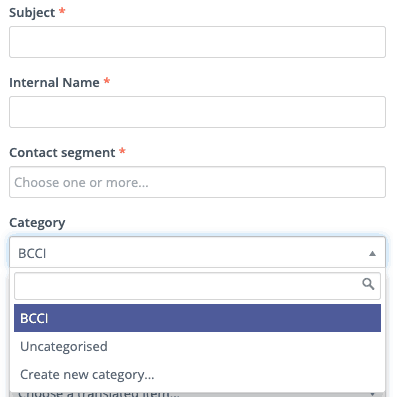Click the red asterisk beside Subject
Screen dimensions: 393x397
tap(62, 11)
